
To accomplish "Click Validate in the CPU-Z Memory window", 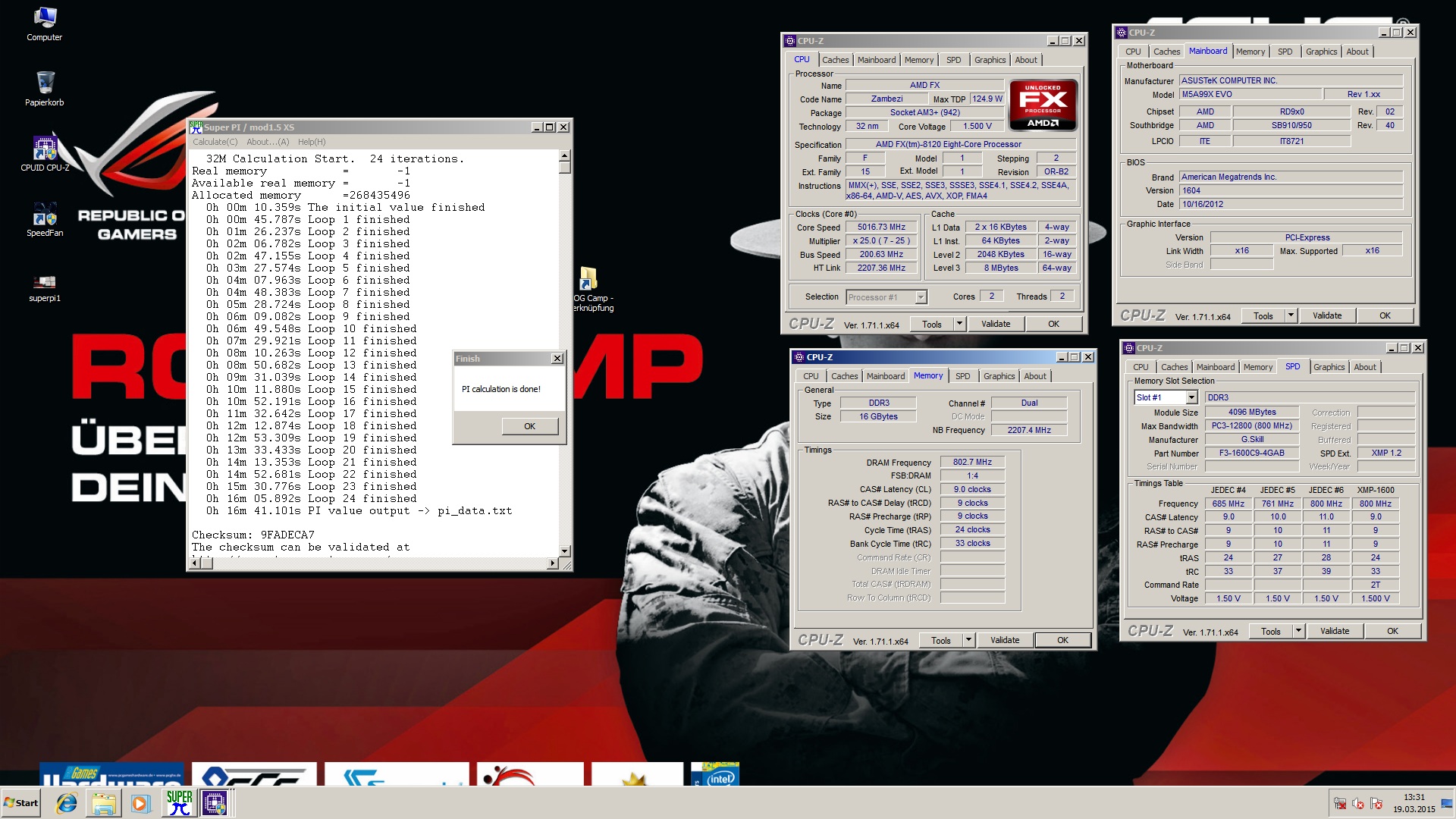I will click(x=1005, y=640).
